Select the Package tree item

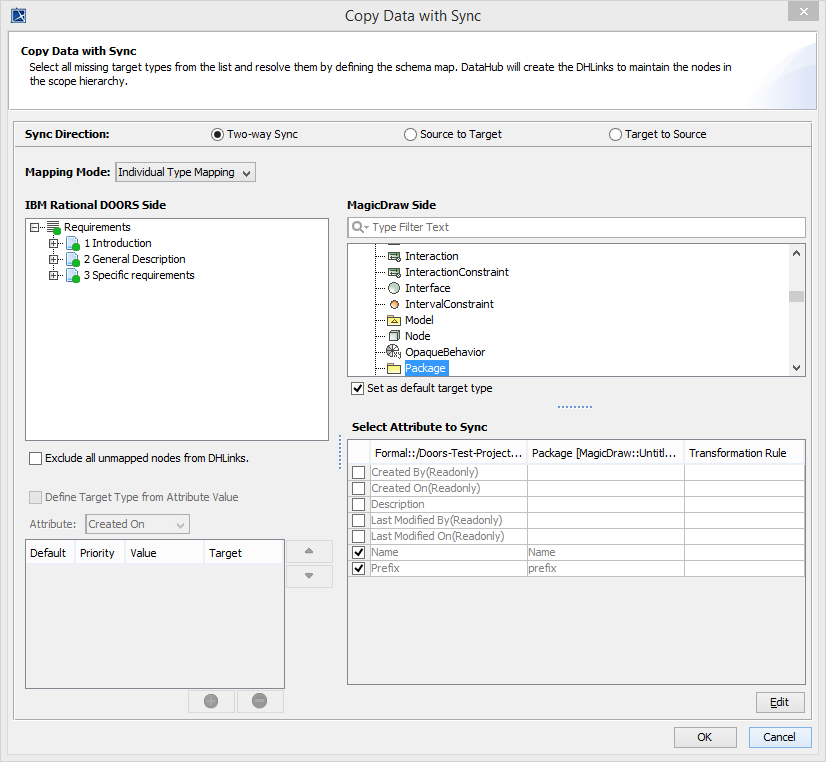(x=426, y=368)
